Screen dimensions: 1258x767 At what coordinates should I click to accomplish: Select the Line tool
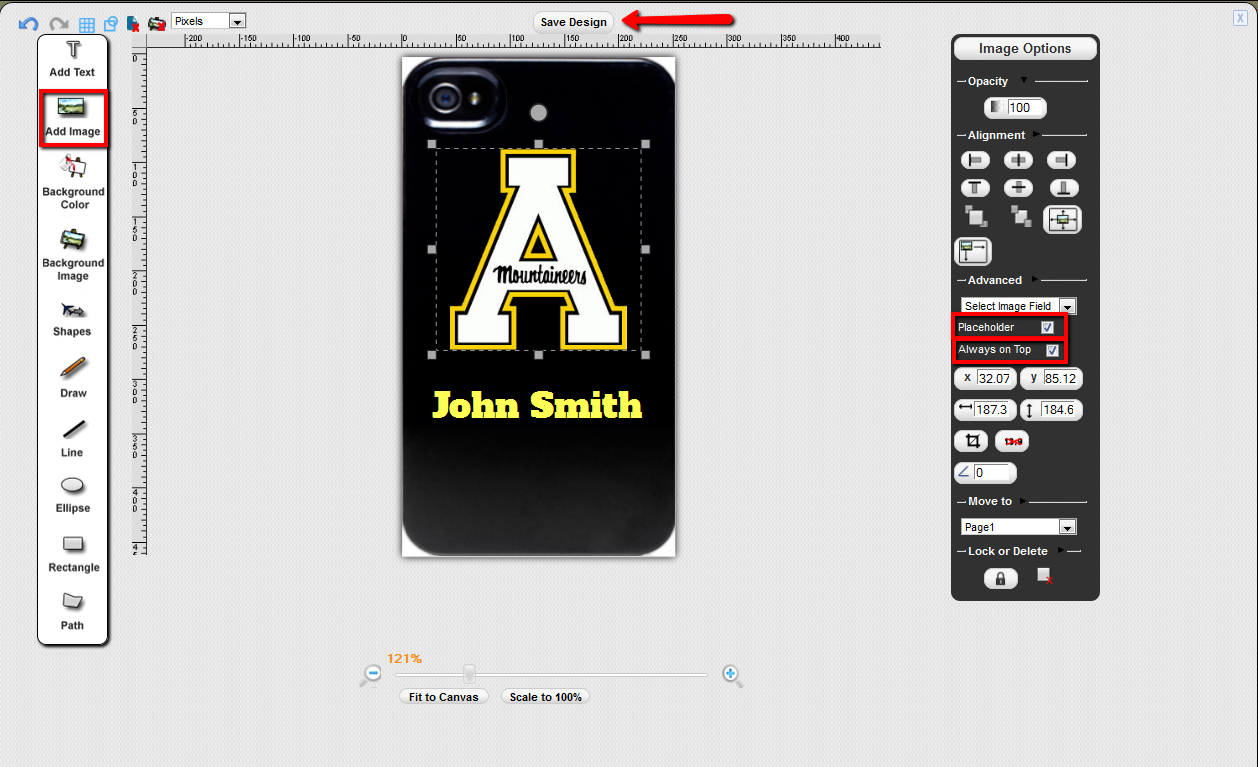pos(73,438)
